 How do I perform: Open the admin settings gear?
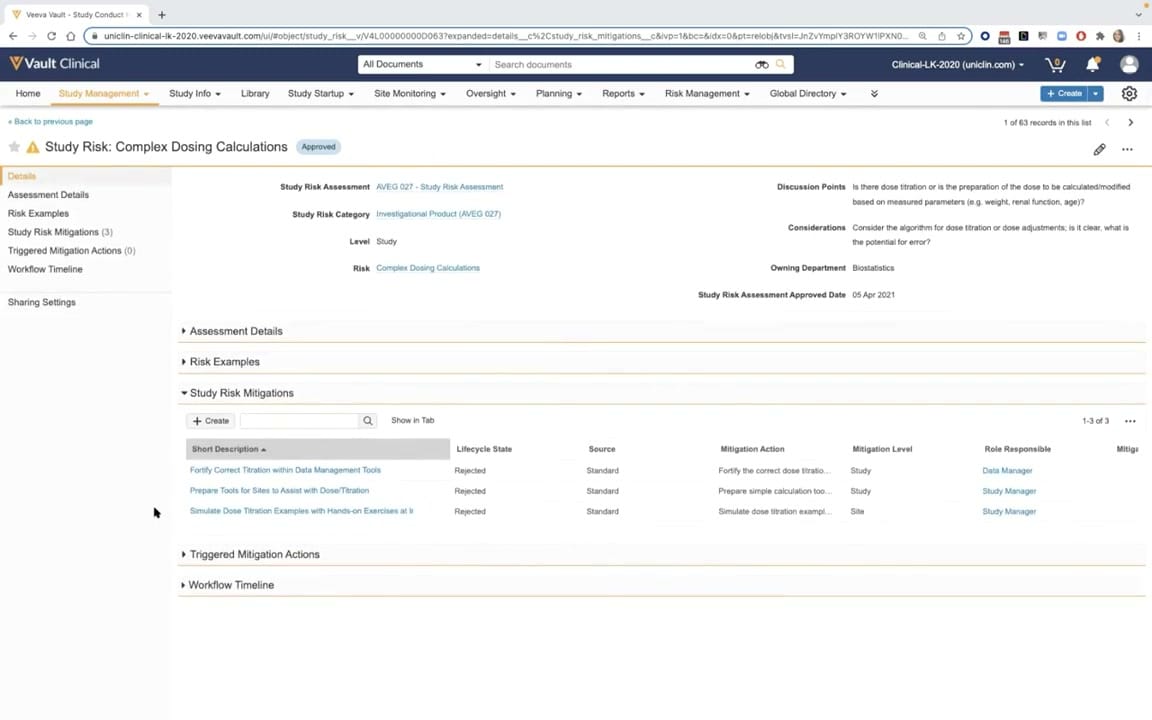(x=1129, y=94)
